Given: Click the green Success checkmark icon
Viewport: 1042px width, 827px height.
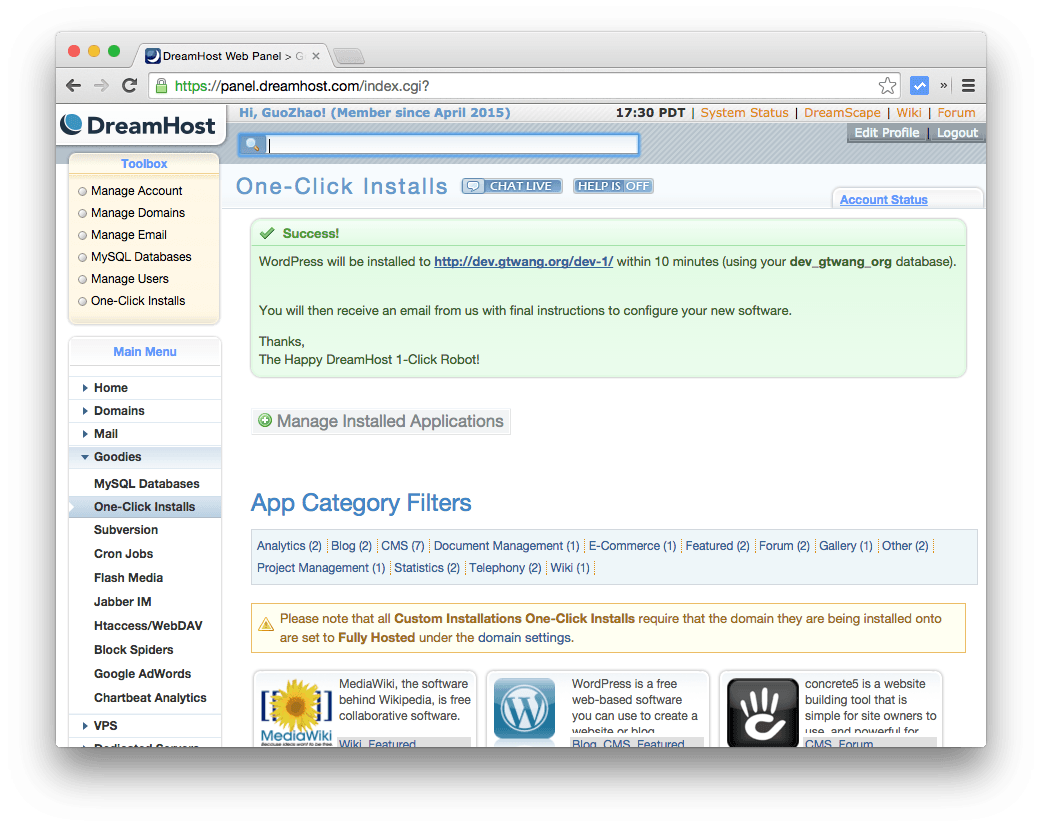Looking at the screenshot, I should coord(268,233).
